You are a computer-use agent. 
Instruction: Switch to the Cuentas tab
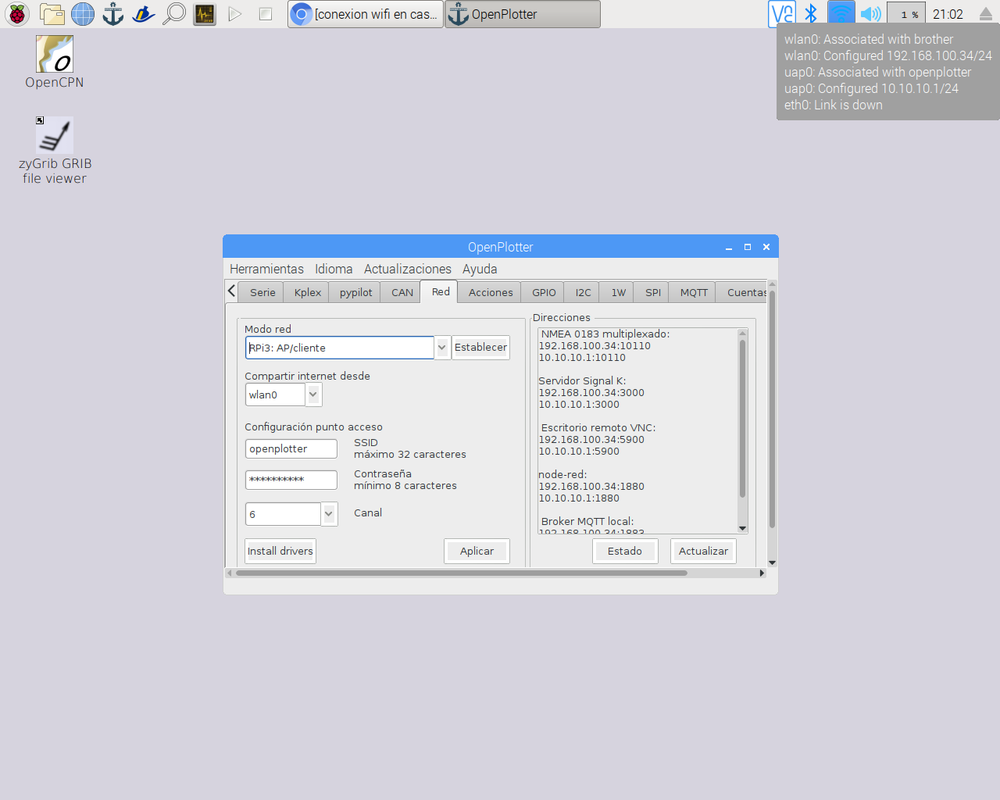point(742,292)
